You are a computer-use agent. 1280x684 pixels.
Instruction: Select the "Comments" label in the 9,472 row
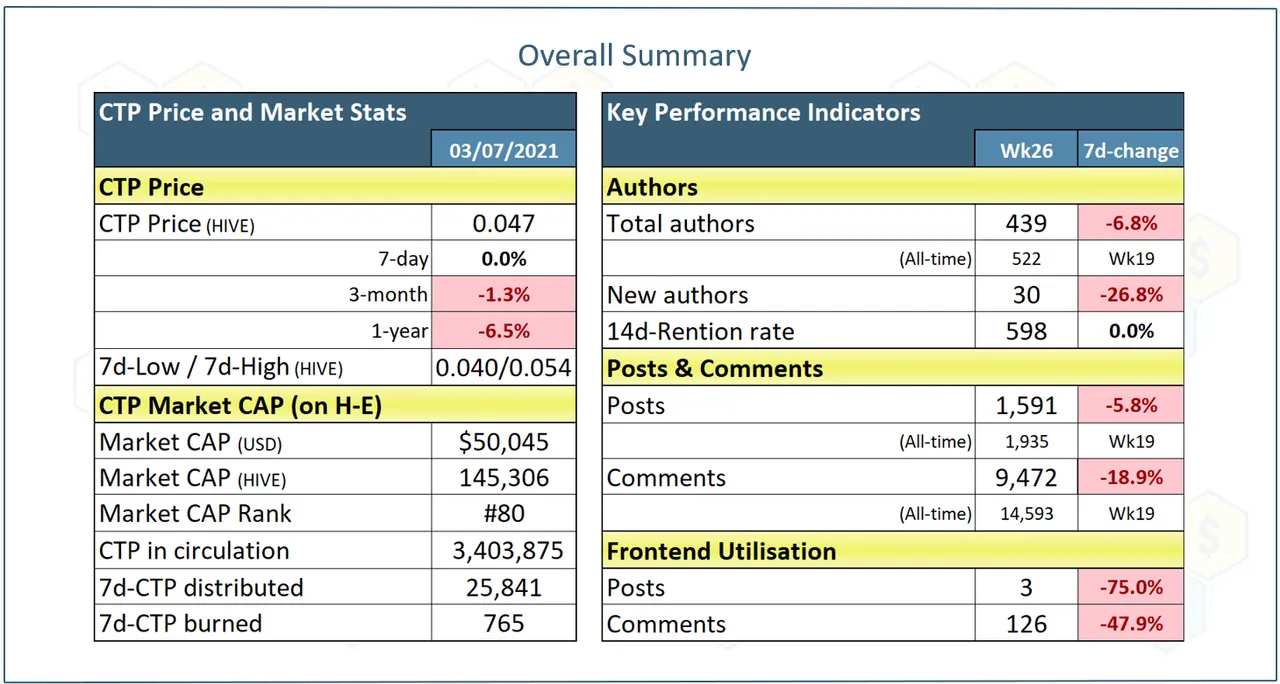click(666, 478)
